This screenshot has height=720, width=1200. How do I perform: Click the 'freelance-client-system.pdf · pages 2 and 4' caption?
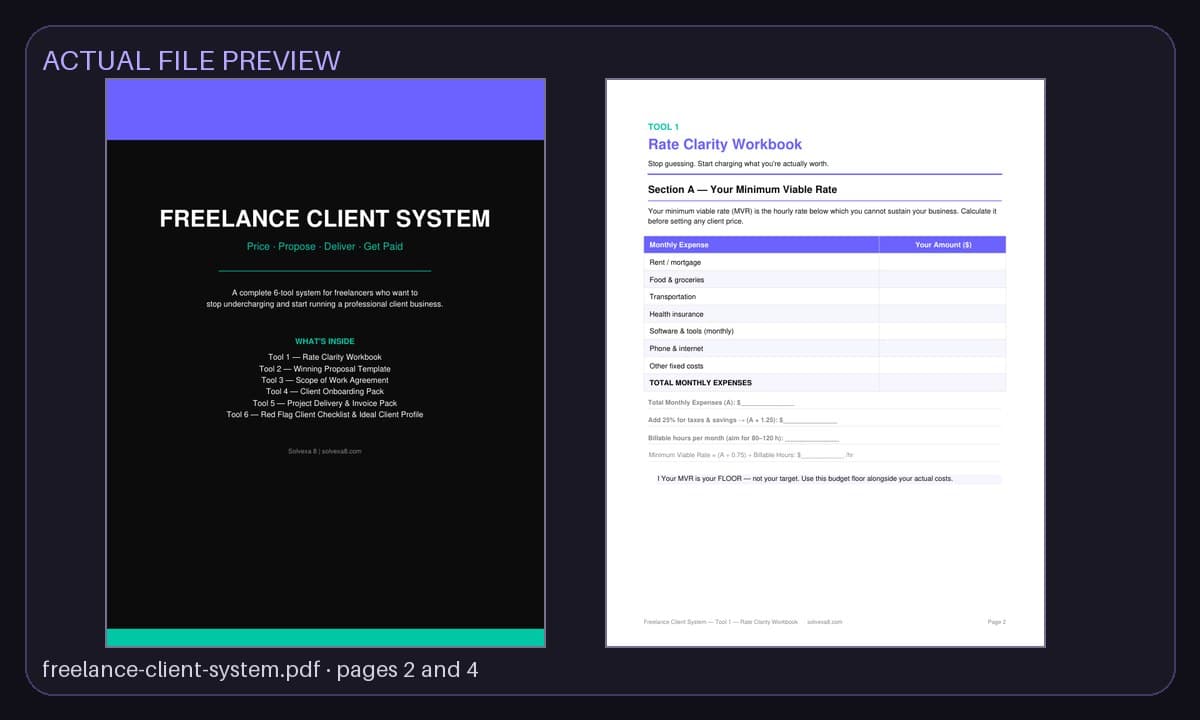click(x=260, y=670)
